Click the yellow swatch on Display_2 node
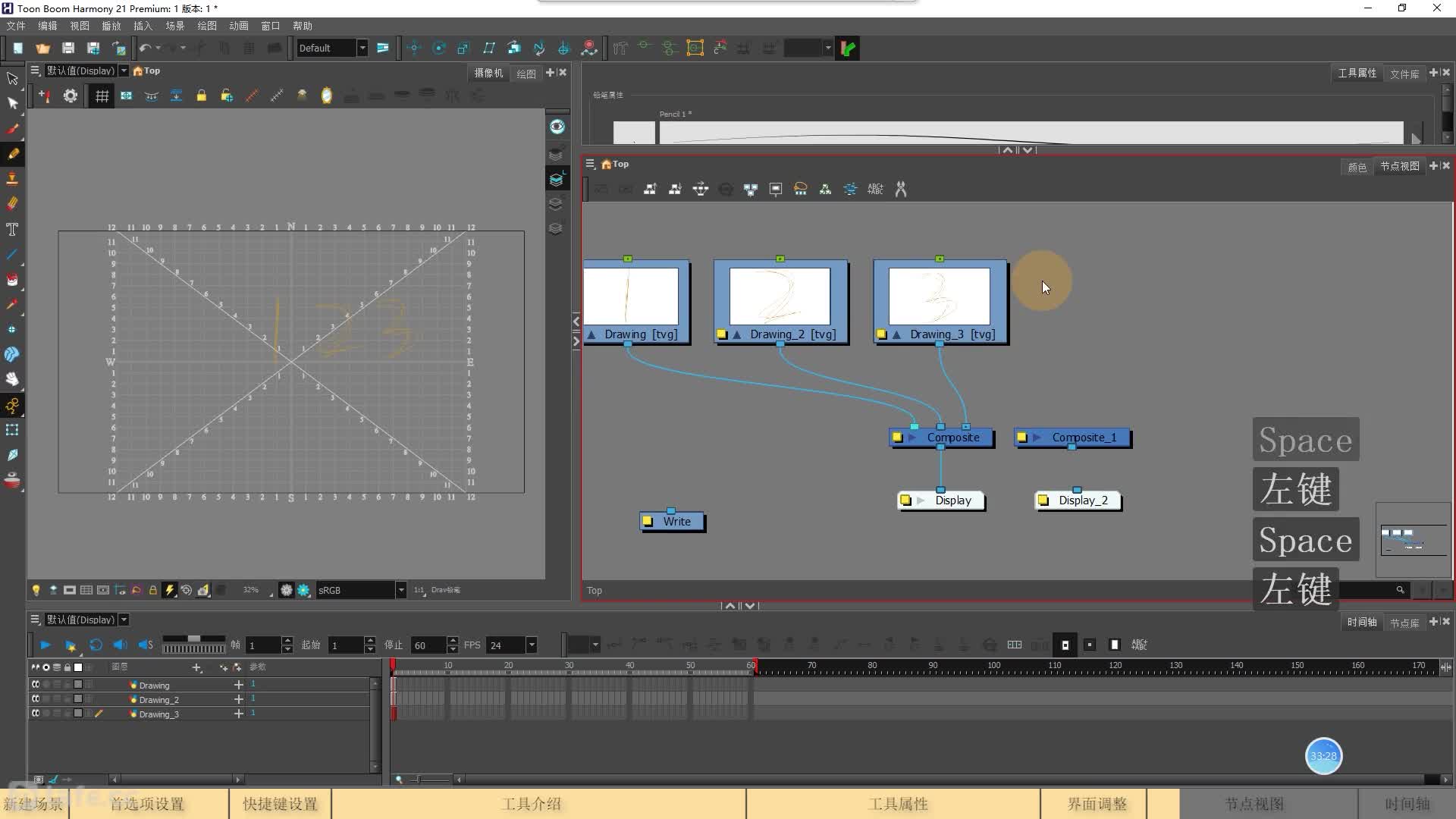The height and width of the screenshot is (819, 1456). coord(1043,500)
